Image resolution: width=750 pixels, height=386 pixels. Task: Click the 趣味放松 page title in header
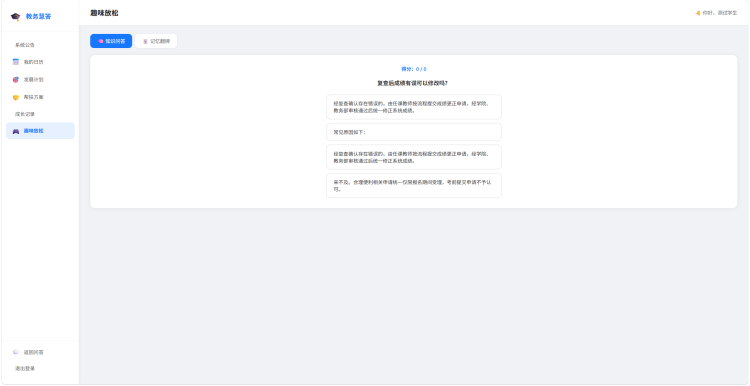pos(104,13)
